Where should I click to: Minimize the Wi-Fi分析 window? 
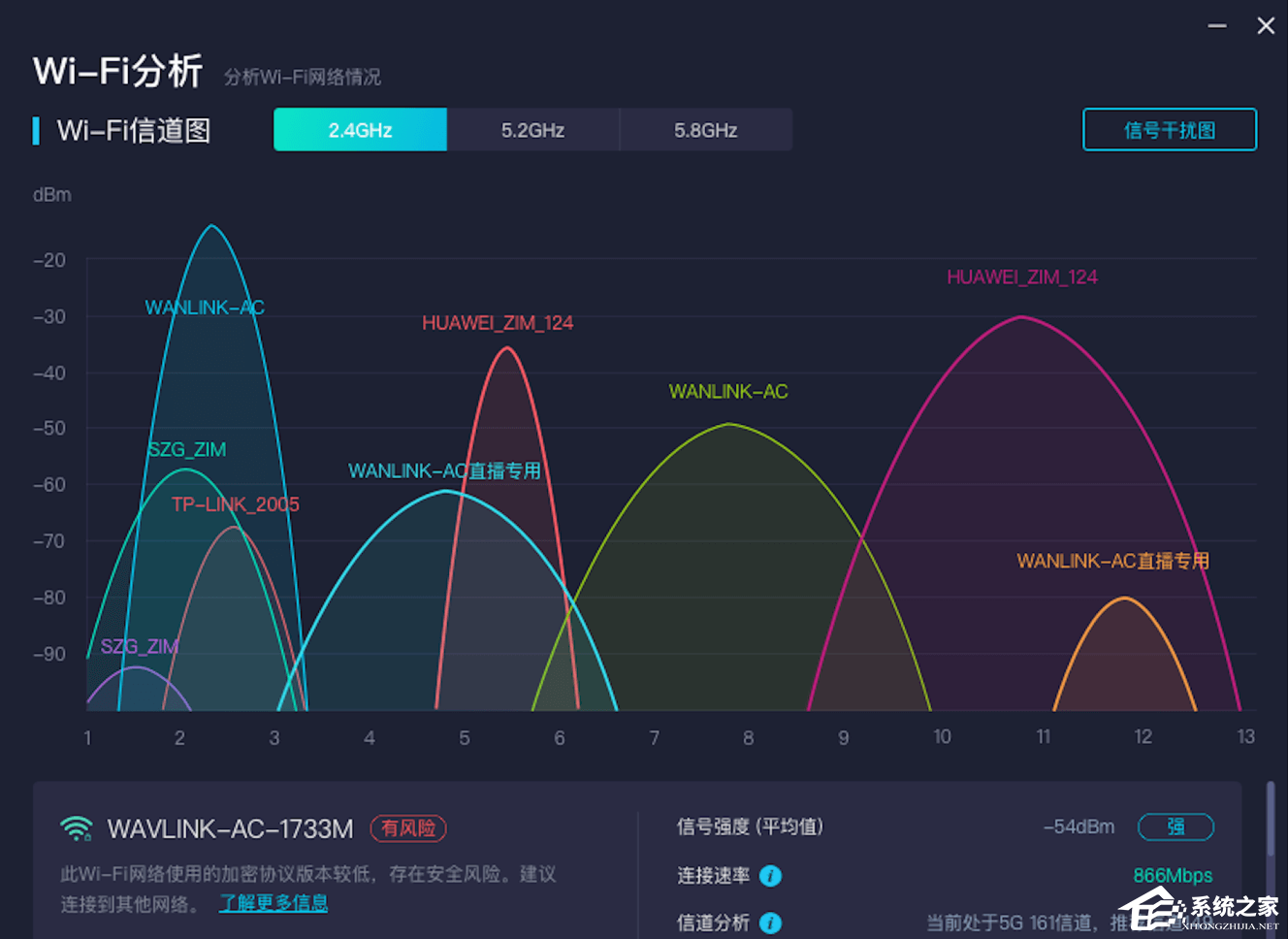(x=1217, y=26)
